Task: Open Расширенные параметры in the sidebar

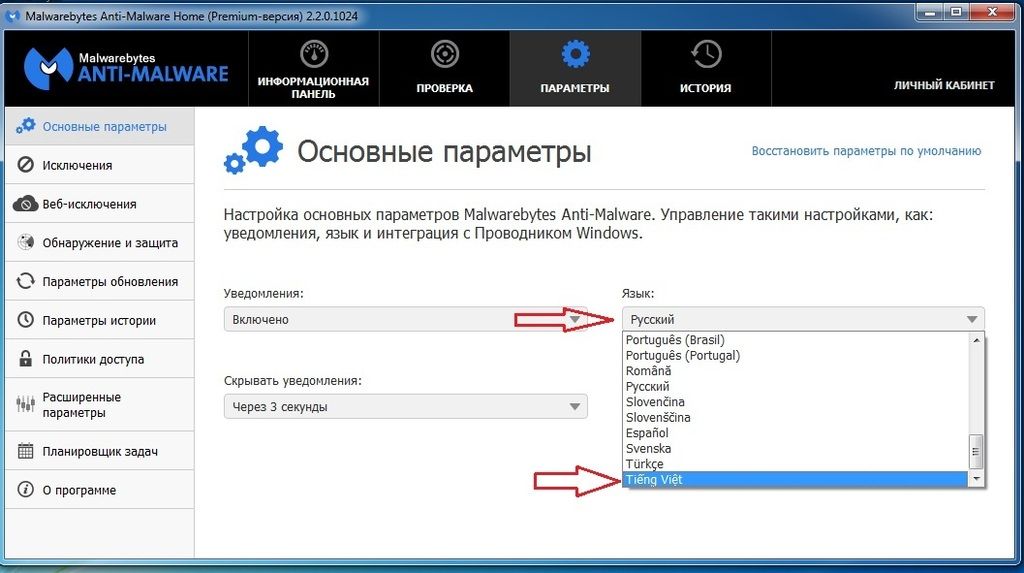Action: point(81,405)
